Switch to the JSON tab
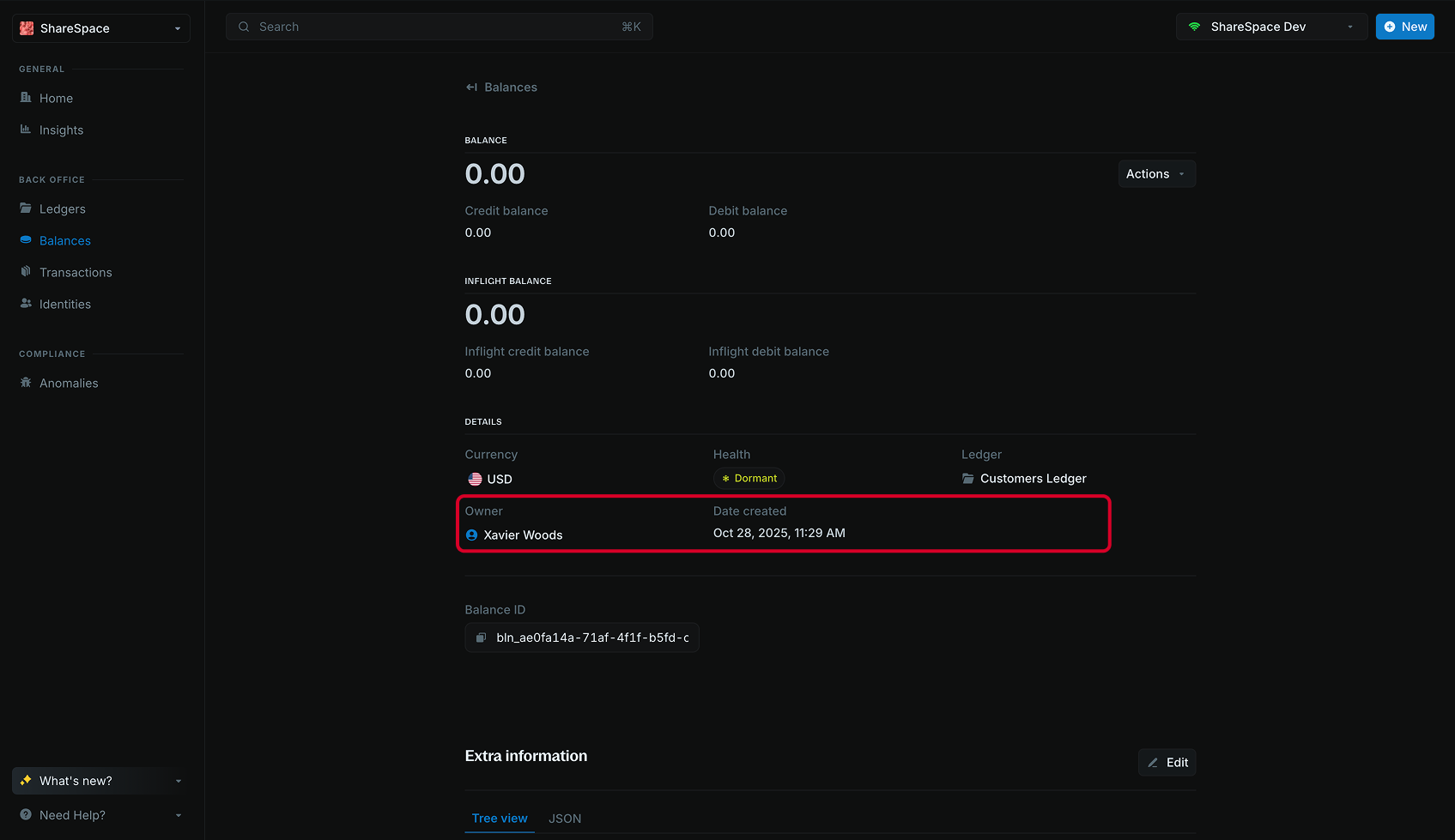This screenshot has width=1455, height=840. pyautogui.click(x=565, y=819)
